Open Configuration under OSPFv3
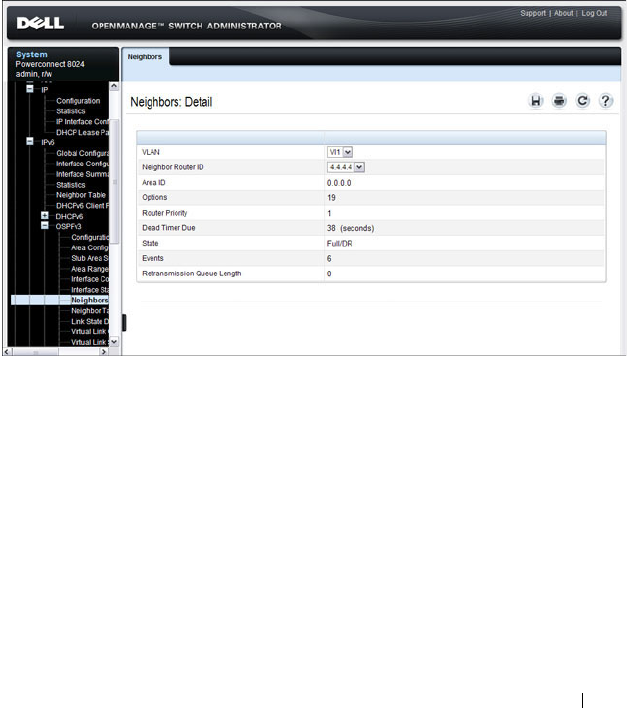The width and height of the screenshot is (641, 708). pyautogui.click(x=90, y=237)
